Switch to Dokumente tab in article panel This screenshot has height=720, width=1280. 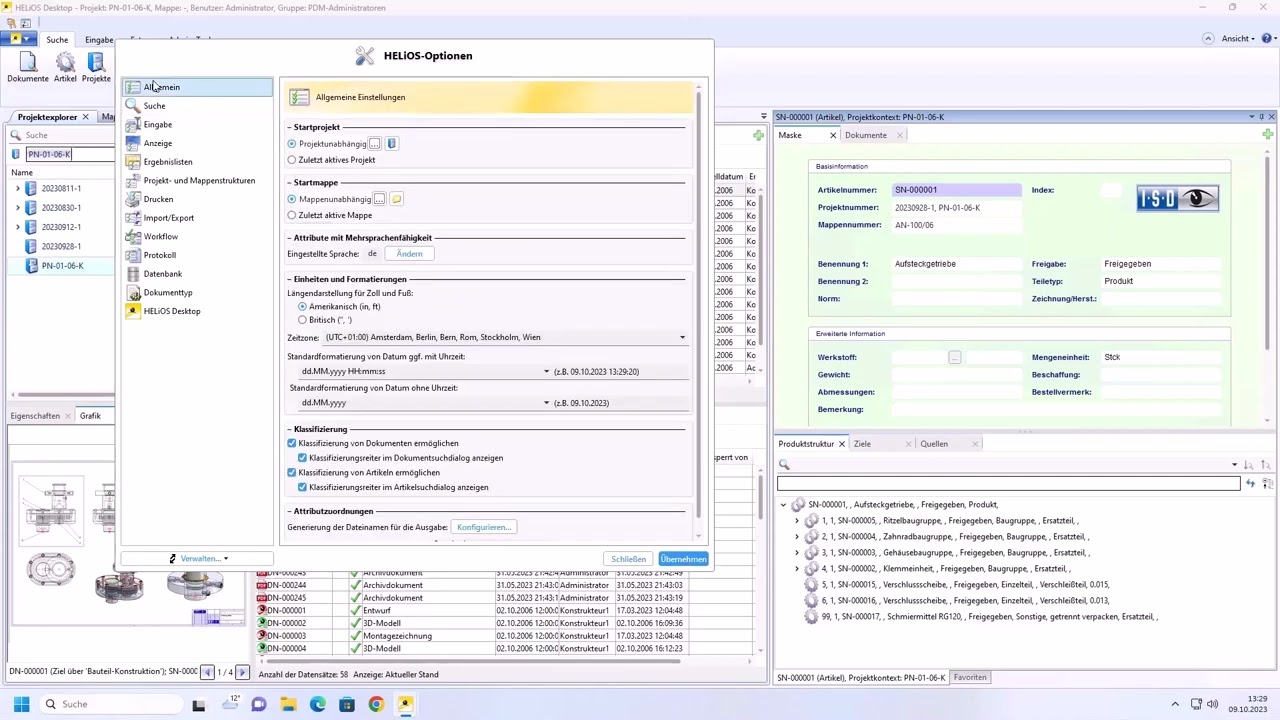point(865,135)
